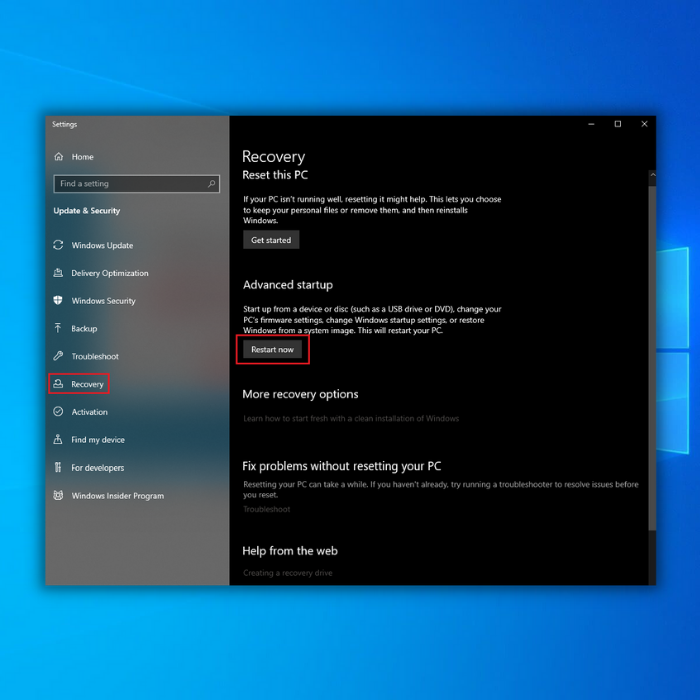The width and height of the screenshot is (700, 700).
Task: Click the Update & Security heading
Action: click(x=87, y=211)
